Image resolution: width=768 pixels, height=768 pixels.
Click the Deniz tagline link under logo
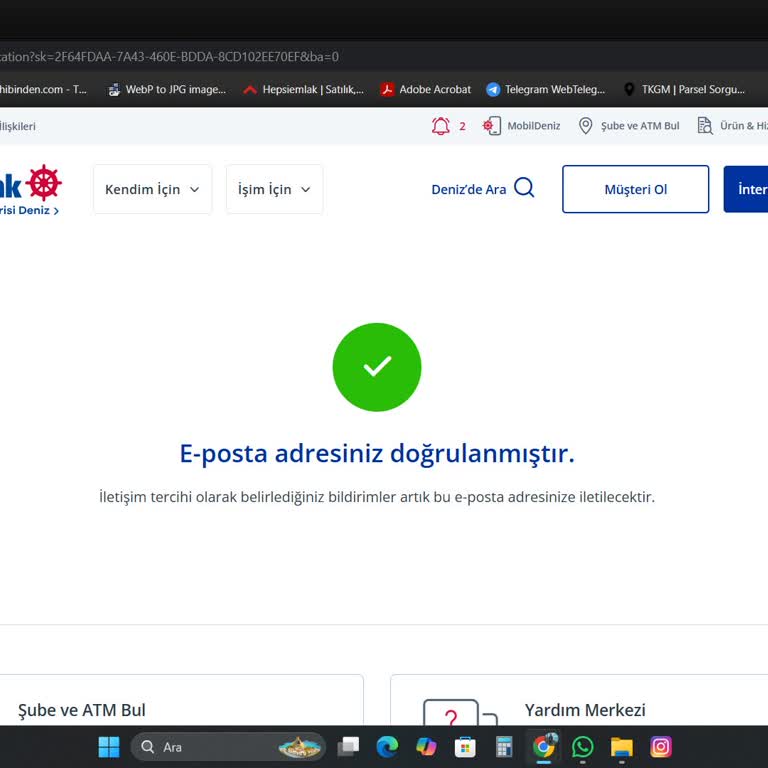point(29,211)
